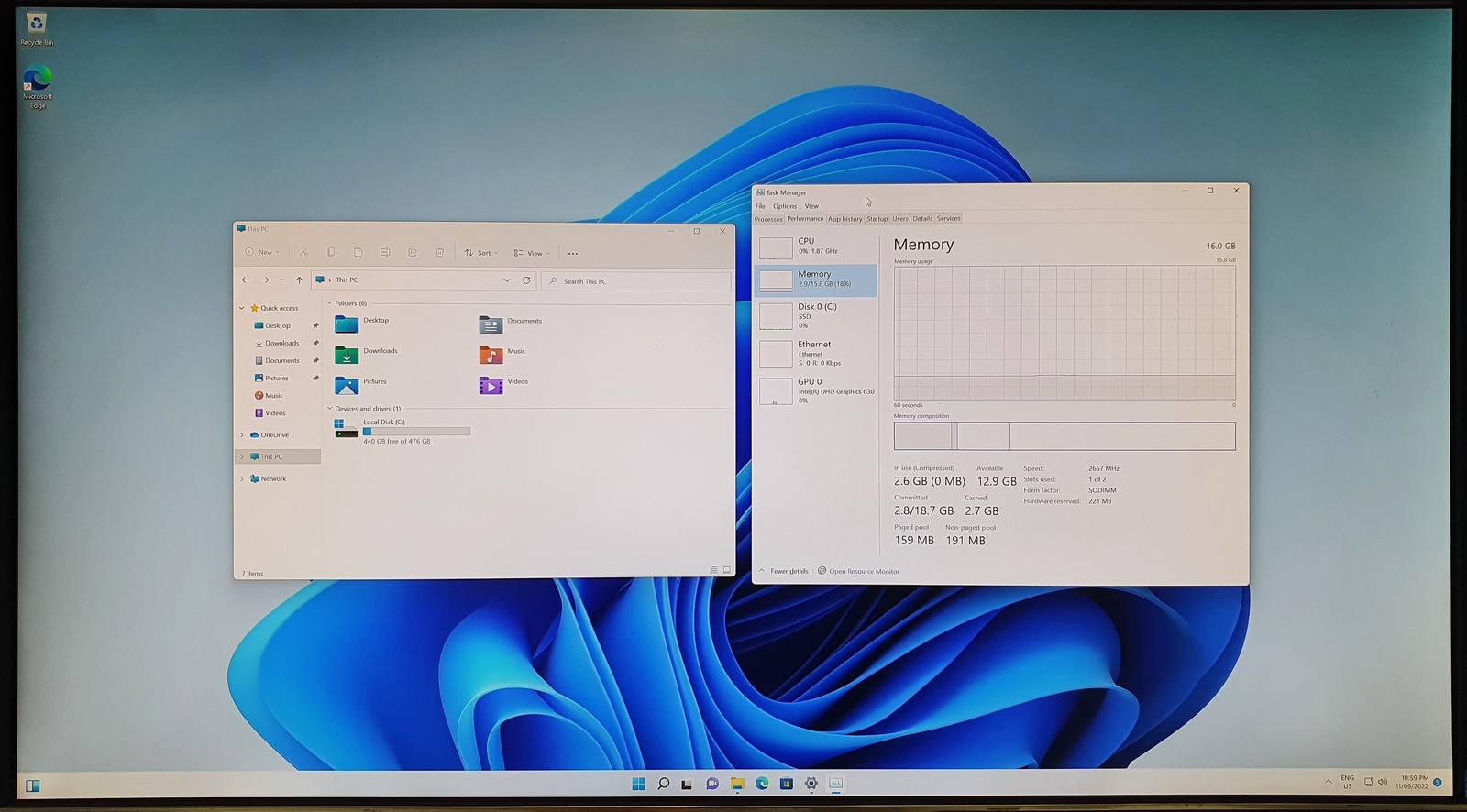
Task: Select This PC in the navigation pane
Action: click(x=278, y=456)
